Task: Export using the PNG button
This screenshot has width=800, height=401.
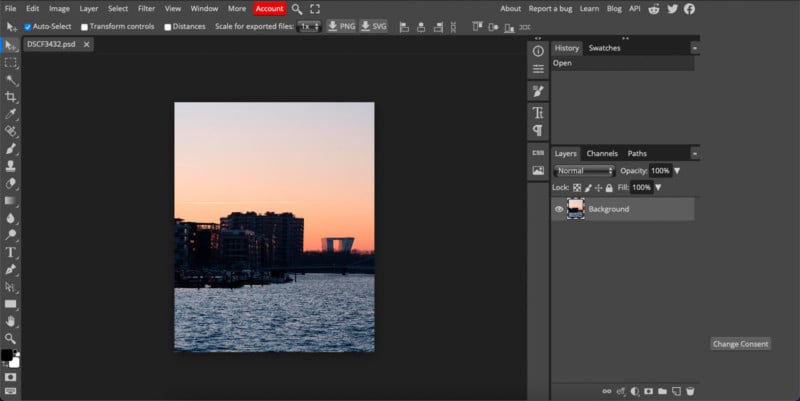Action: (340, 27)
